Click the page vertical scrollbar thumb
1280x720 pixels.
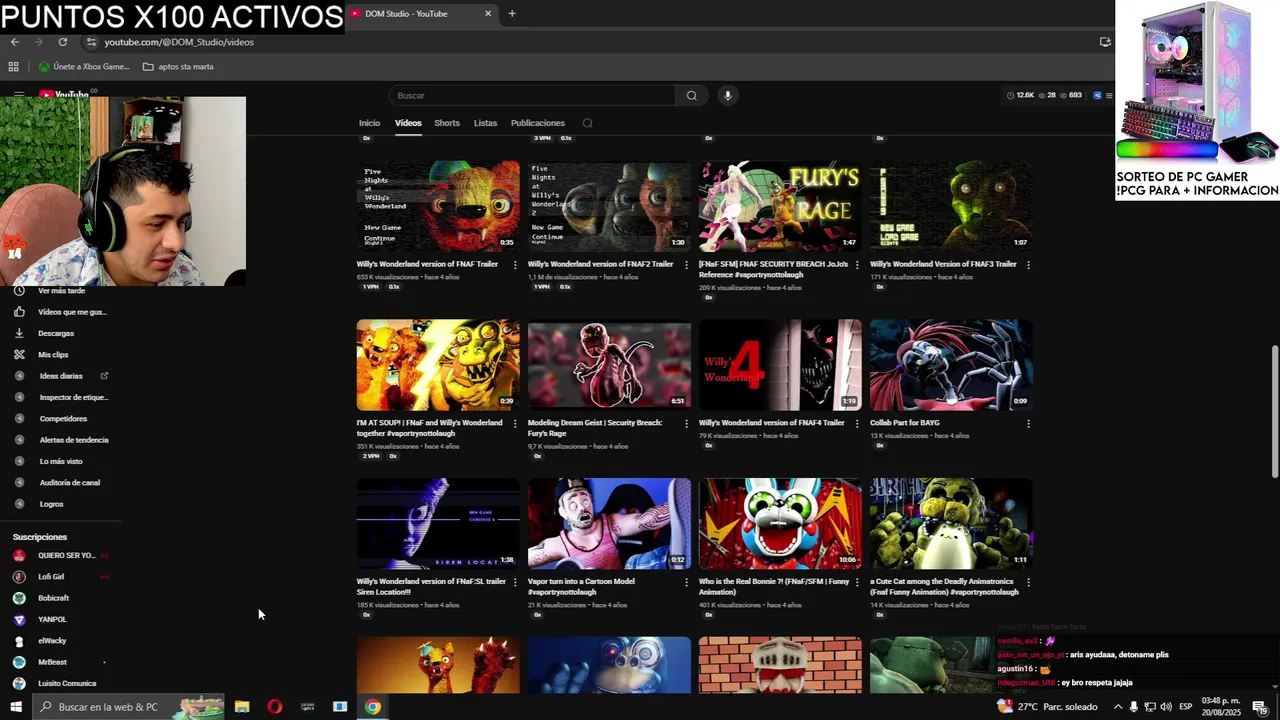coord(1274,411)
